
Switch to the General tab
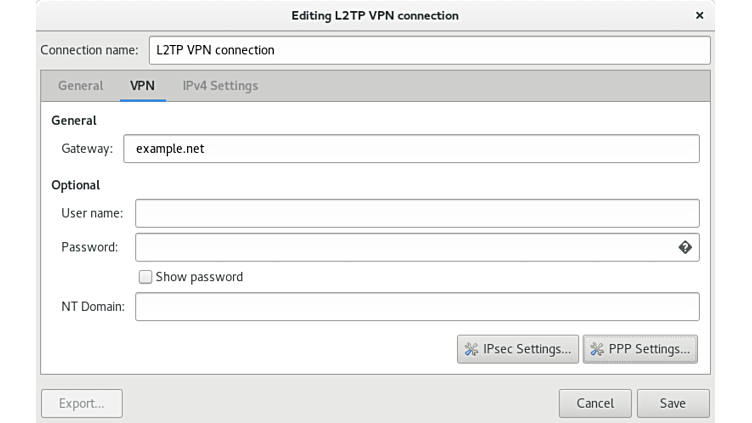[80, 86]
